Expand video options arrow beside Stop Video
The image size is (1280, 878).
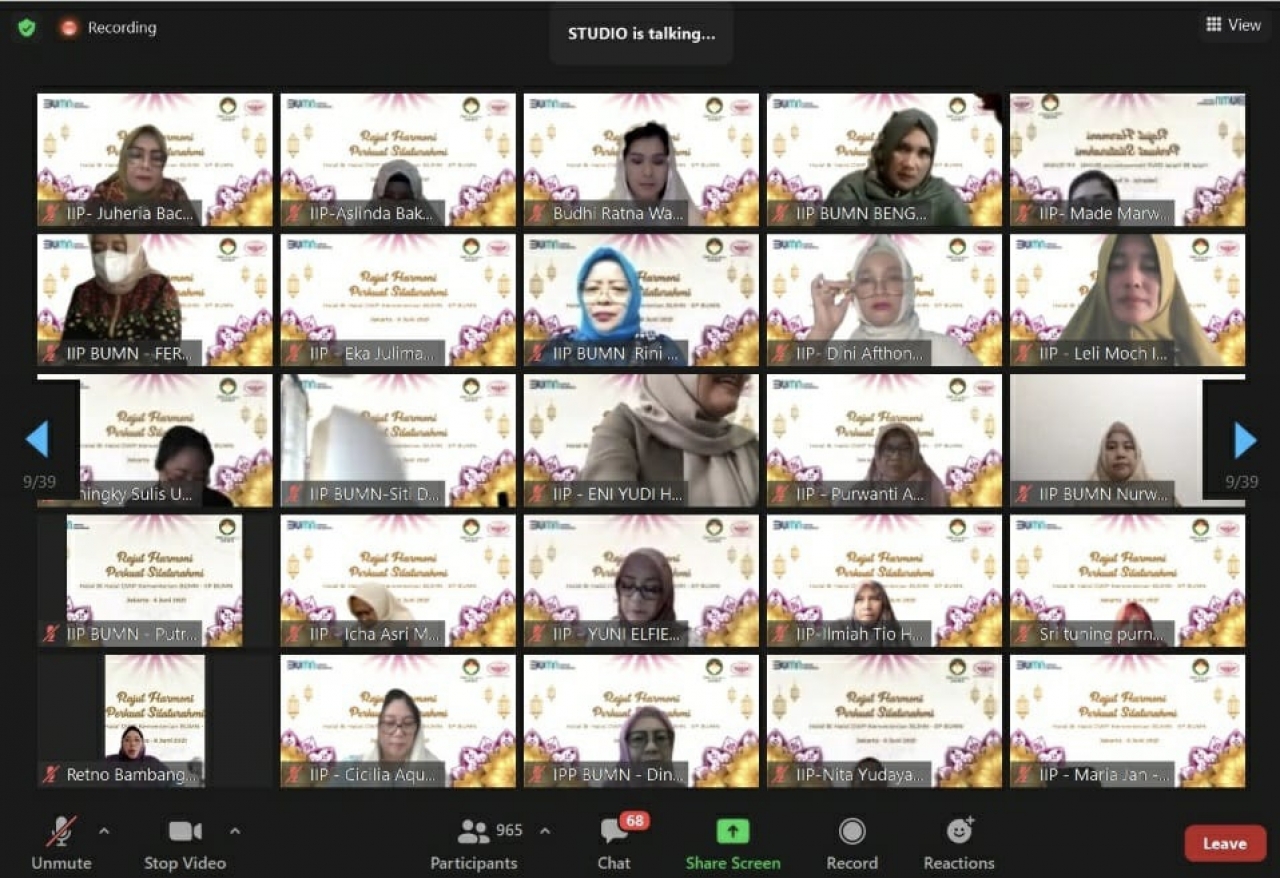tap(235, 830)
